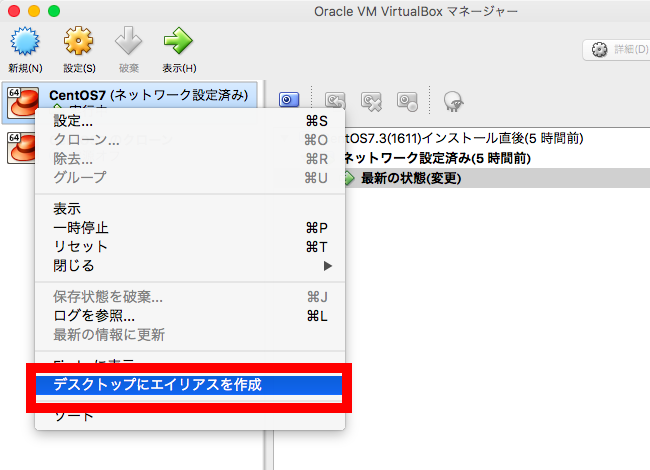Click the Discard (破棄) arrow icon

[x=129, y=41]
